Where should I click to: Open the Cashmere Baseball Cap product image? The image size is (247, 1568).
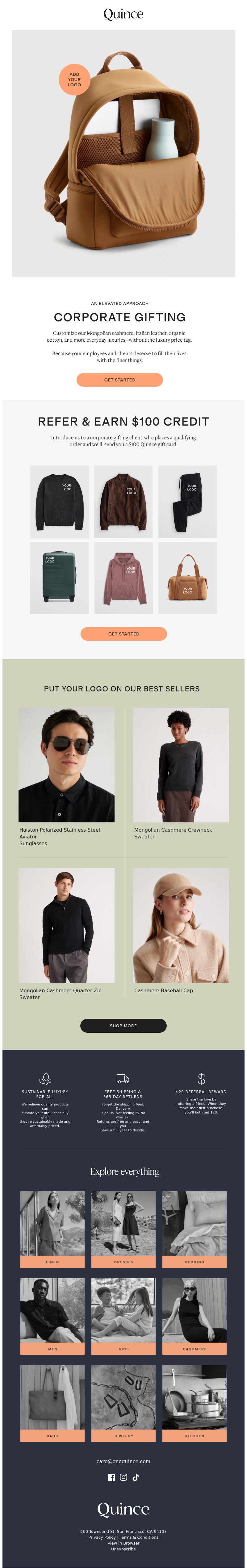(x=181, y=926)
